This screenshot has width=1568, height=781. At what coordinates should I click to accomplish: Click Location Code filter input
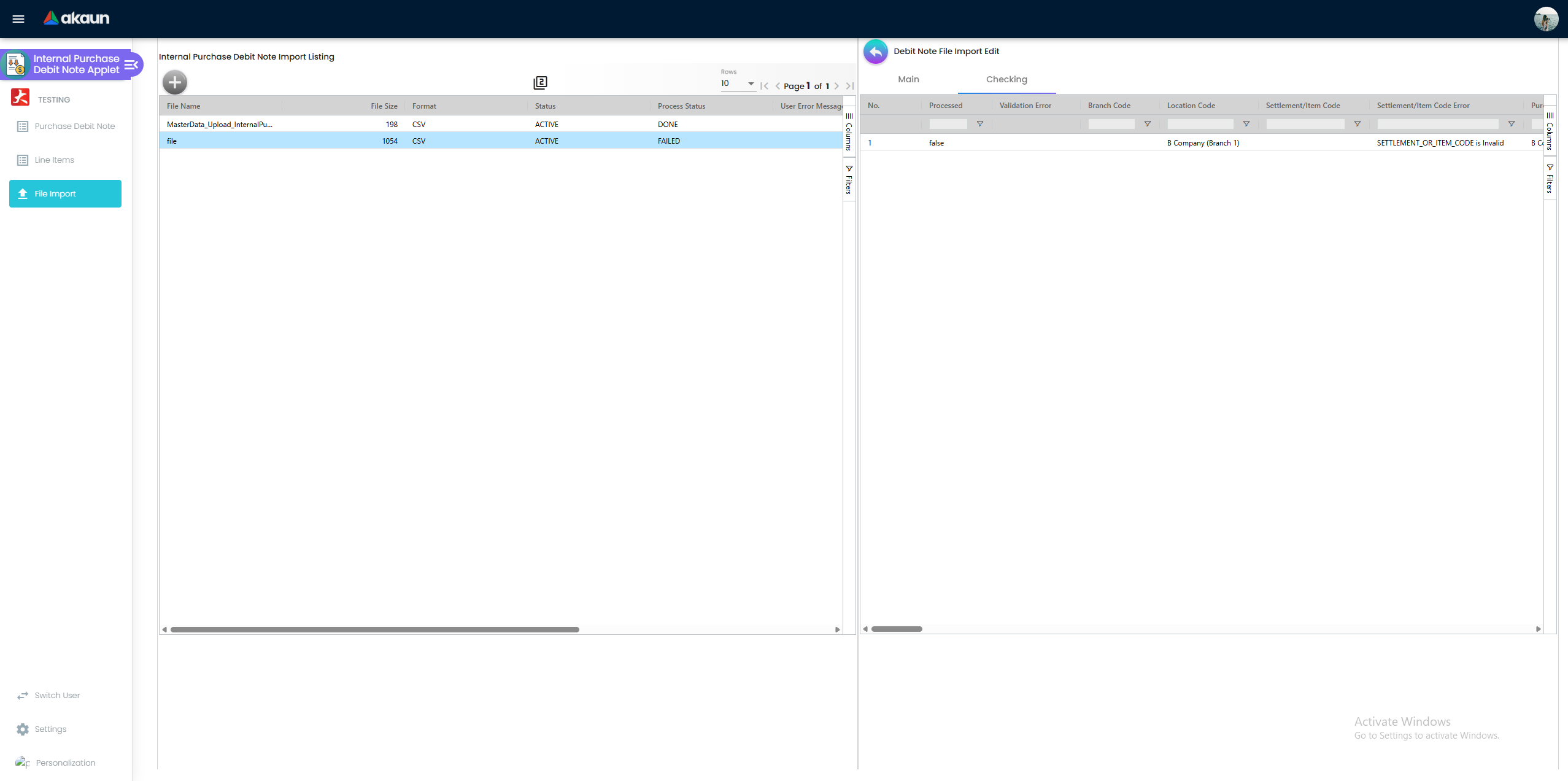pyautogui.click(x=1200, y=124)
